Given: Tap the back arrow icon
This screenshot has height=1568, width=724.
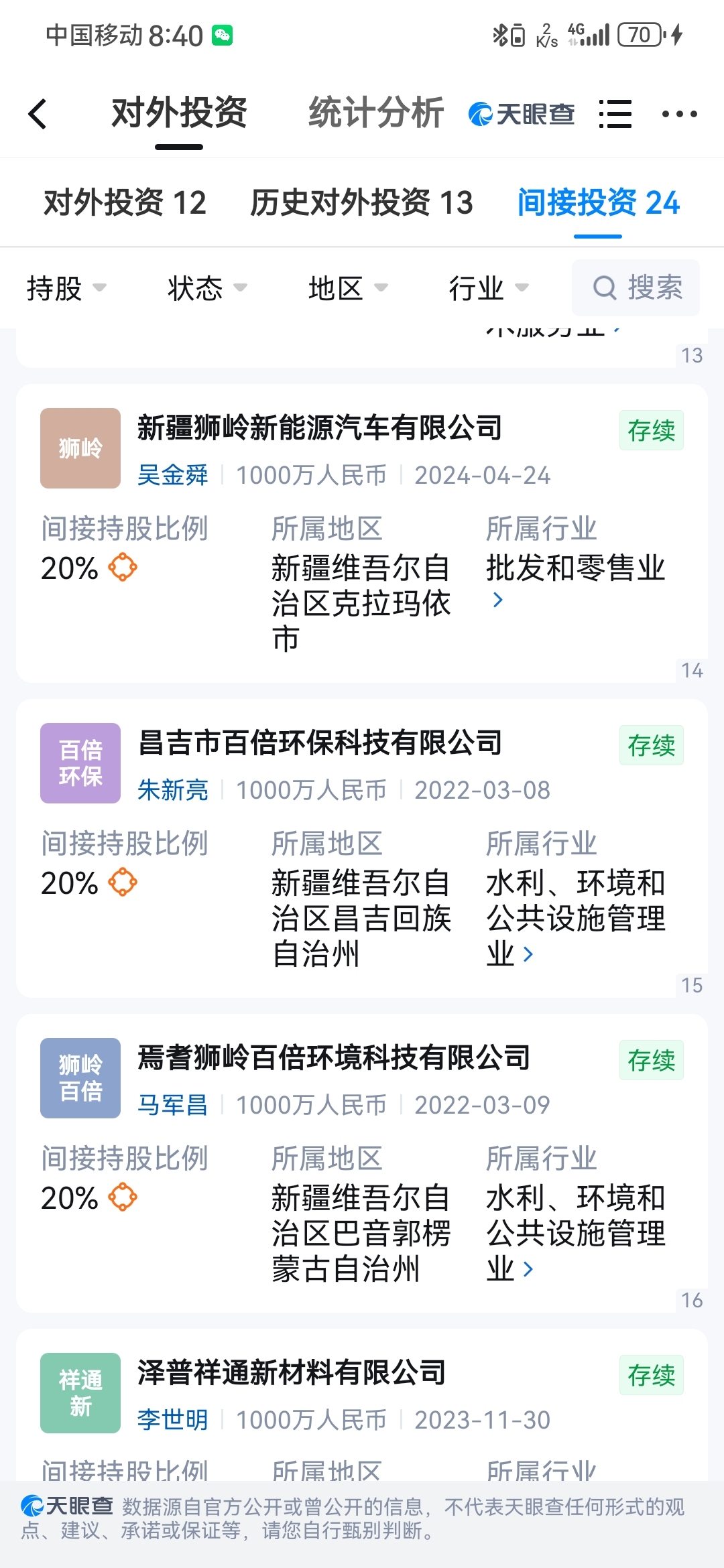Looking at the screenshot, I should [x=38, y=114].
